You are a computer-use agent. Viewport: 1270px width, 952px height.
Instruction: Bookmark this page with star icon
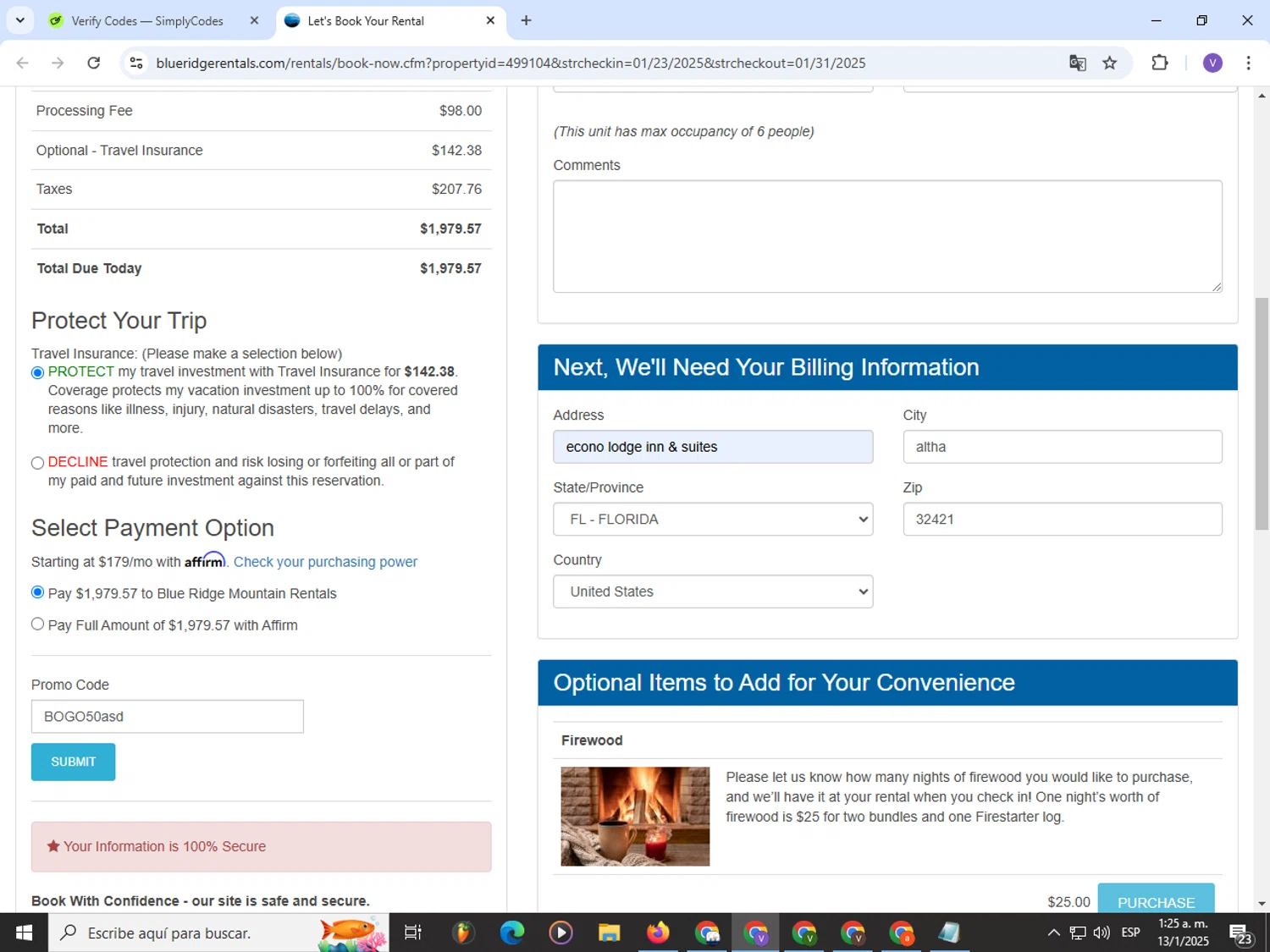(x=1110, y=63)
